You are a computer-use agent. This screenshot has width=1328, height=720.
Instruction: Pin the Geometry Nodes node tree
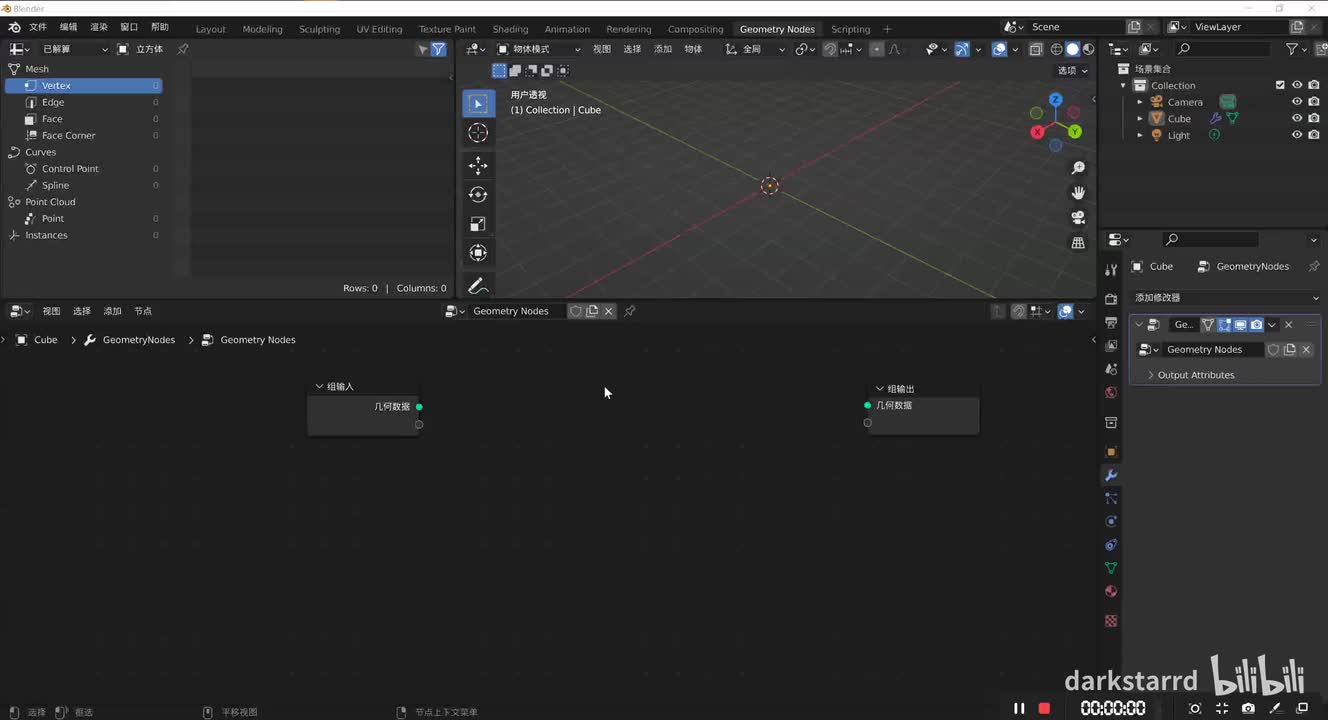(630, 311)
